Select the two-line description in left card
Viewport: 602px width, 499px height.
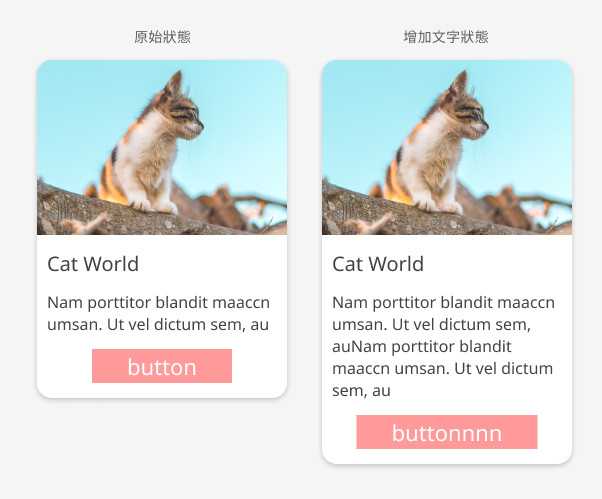coord(159,313)
